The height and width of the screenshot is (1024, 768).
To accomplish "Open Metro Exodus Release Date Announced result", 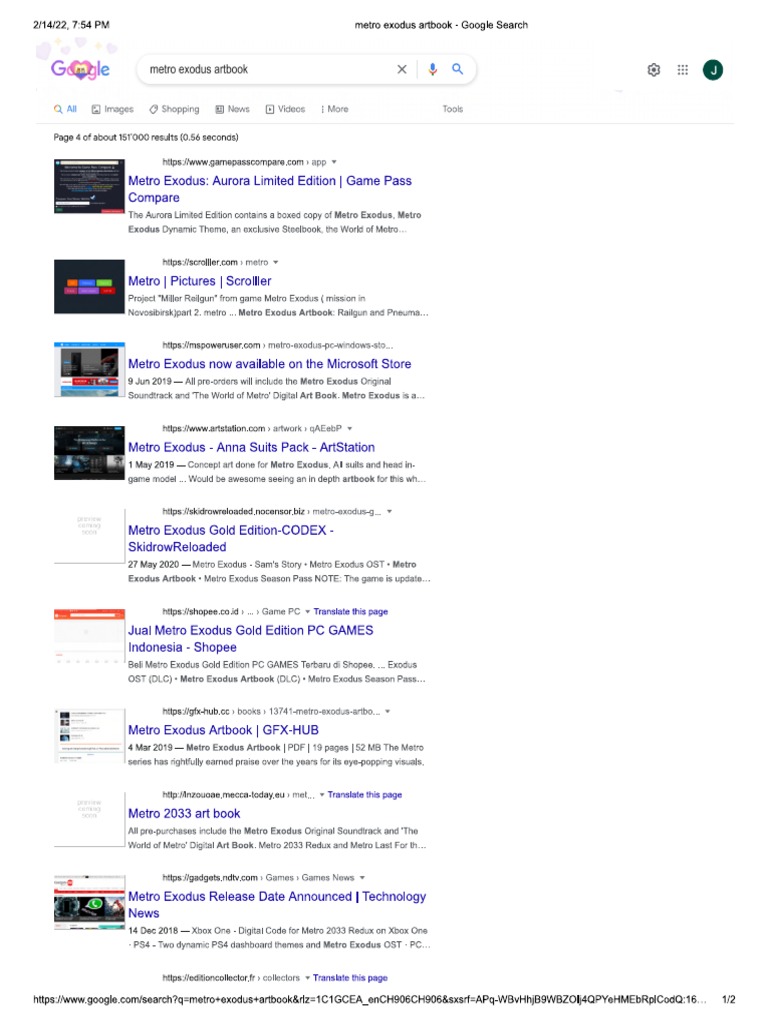I will [277, 904].
